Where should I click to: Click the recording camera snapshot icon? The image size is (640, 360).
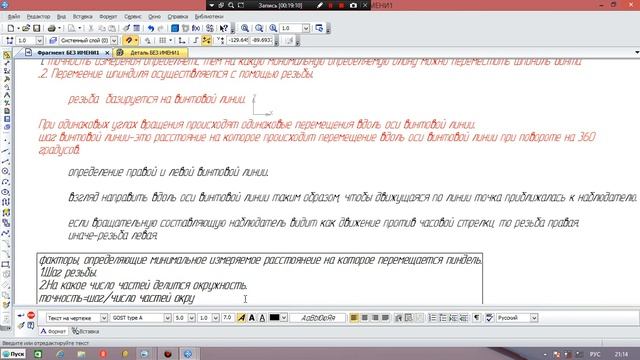pos(353,5)
